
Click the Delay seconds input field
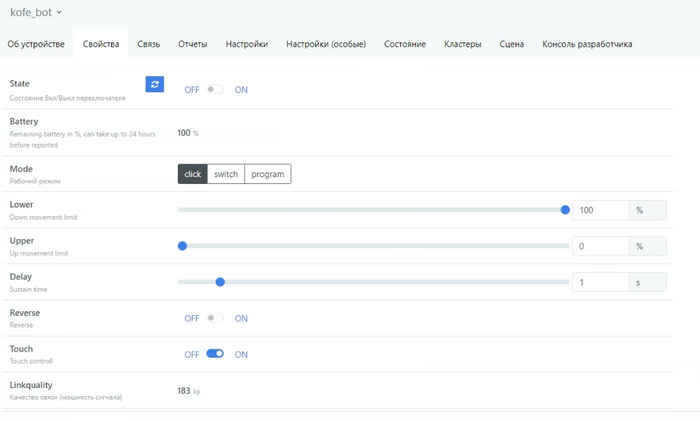coord(600,282)
